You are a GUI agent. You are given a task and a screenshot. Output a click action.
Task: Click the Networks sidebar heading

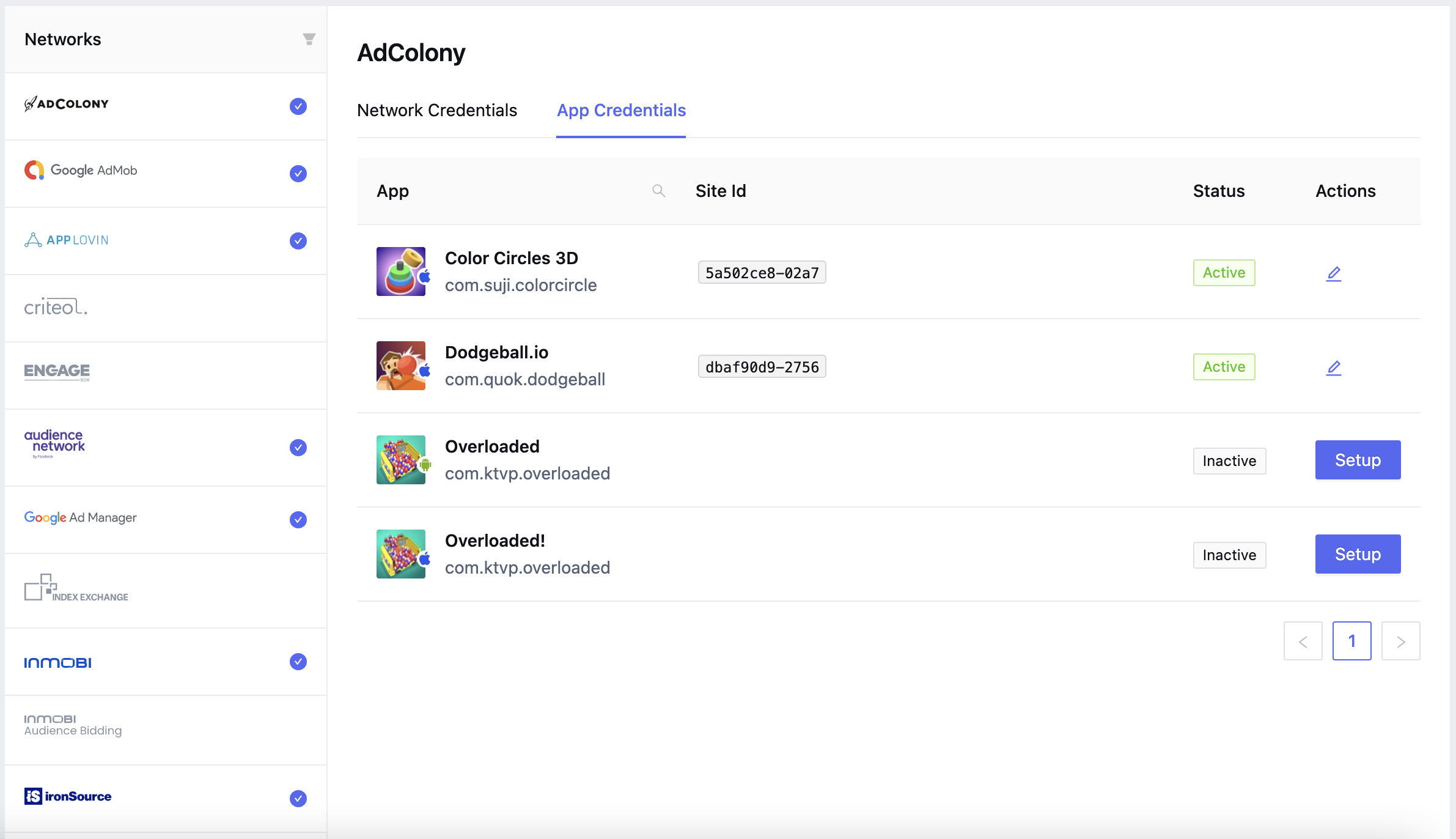(x=63, y=39)
